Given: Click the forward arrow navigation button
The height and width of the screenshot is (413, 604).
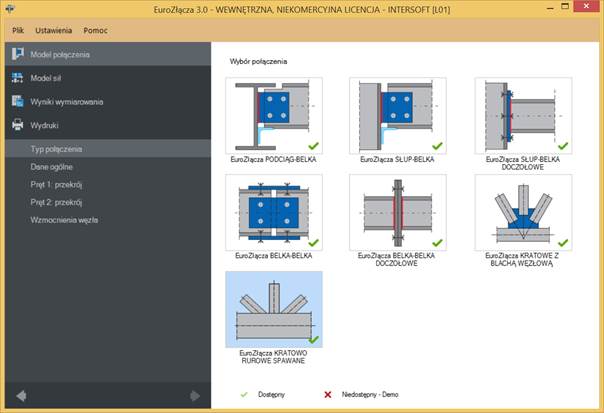Looking at the screenshot, I should click(195, 396).
